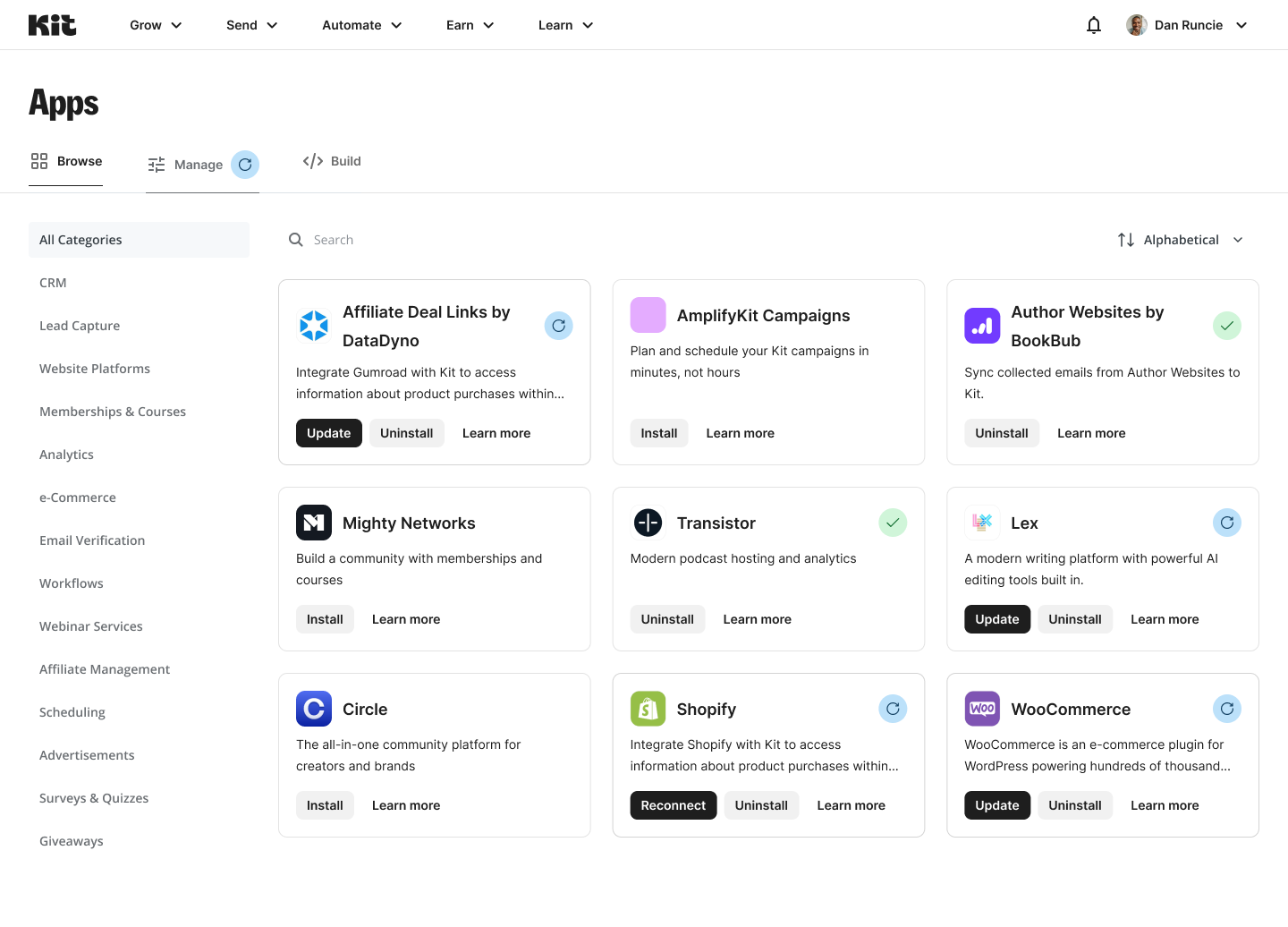Select All Categories filter
The width and height of the screenshot is (1288, 927).
point(139,240)
